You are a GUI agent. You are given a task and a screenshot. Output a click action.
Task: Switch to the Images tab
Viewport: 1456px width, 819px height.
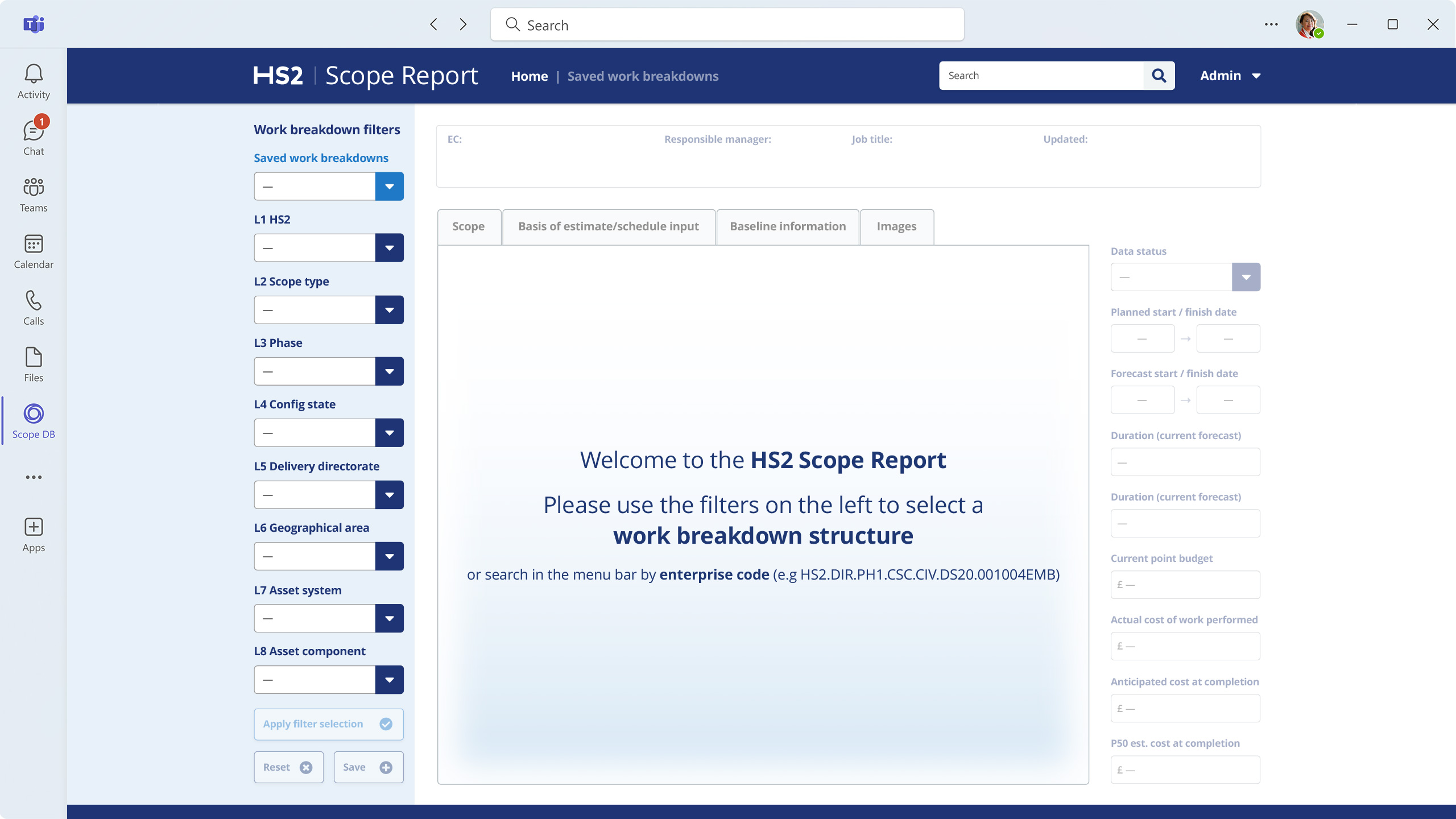(x=896, y=227)
